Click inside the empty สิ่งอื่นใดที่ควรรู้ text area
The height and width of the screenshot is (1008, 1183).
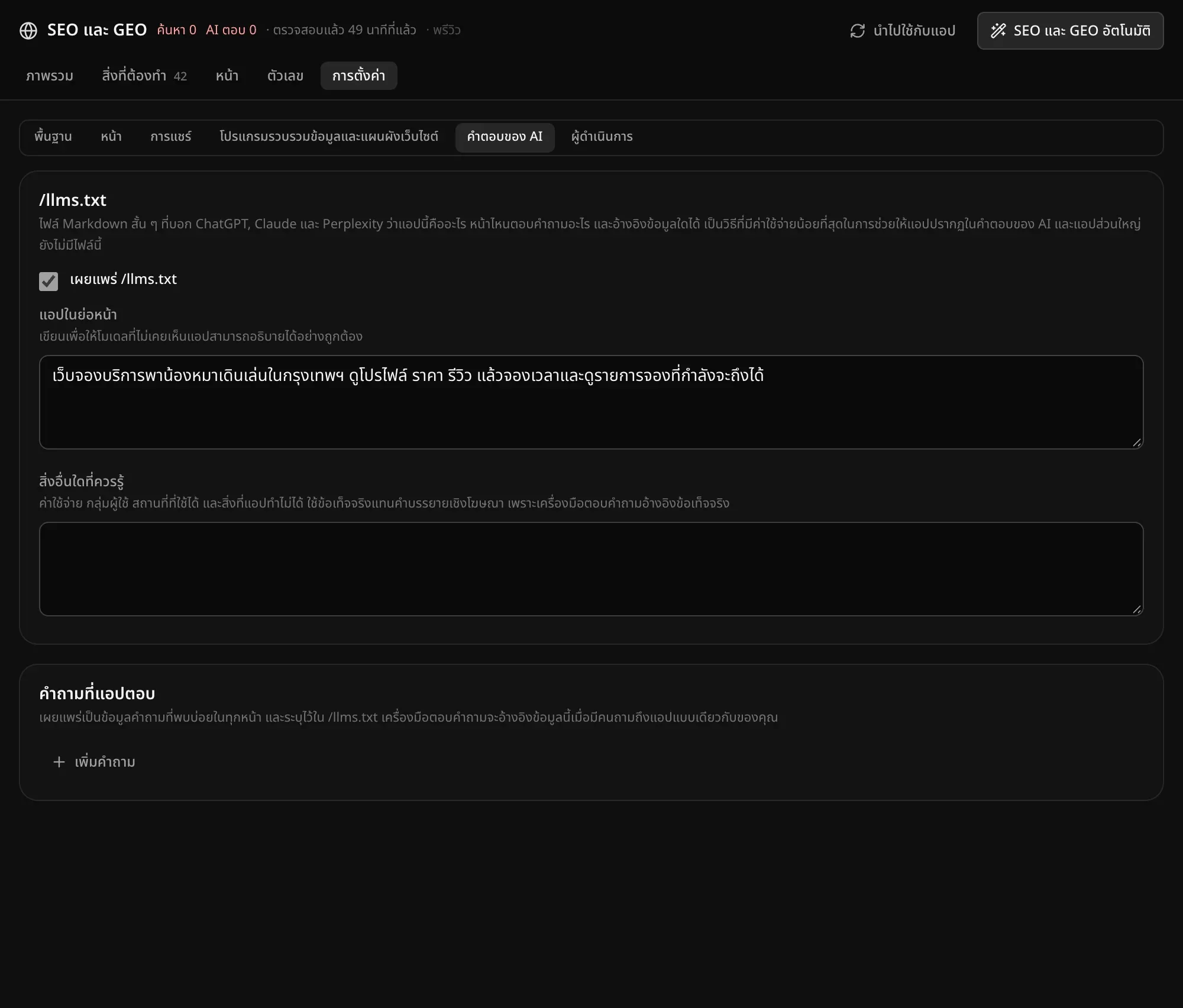click(x=591, y=569)
